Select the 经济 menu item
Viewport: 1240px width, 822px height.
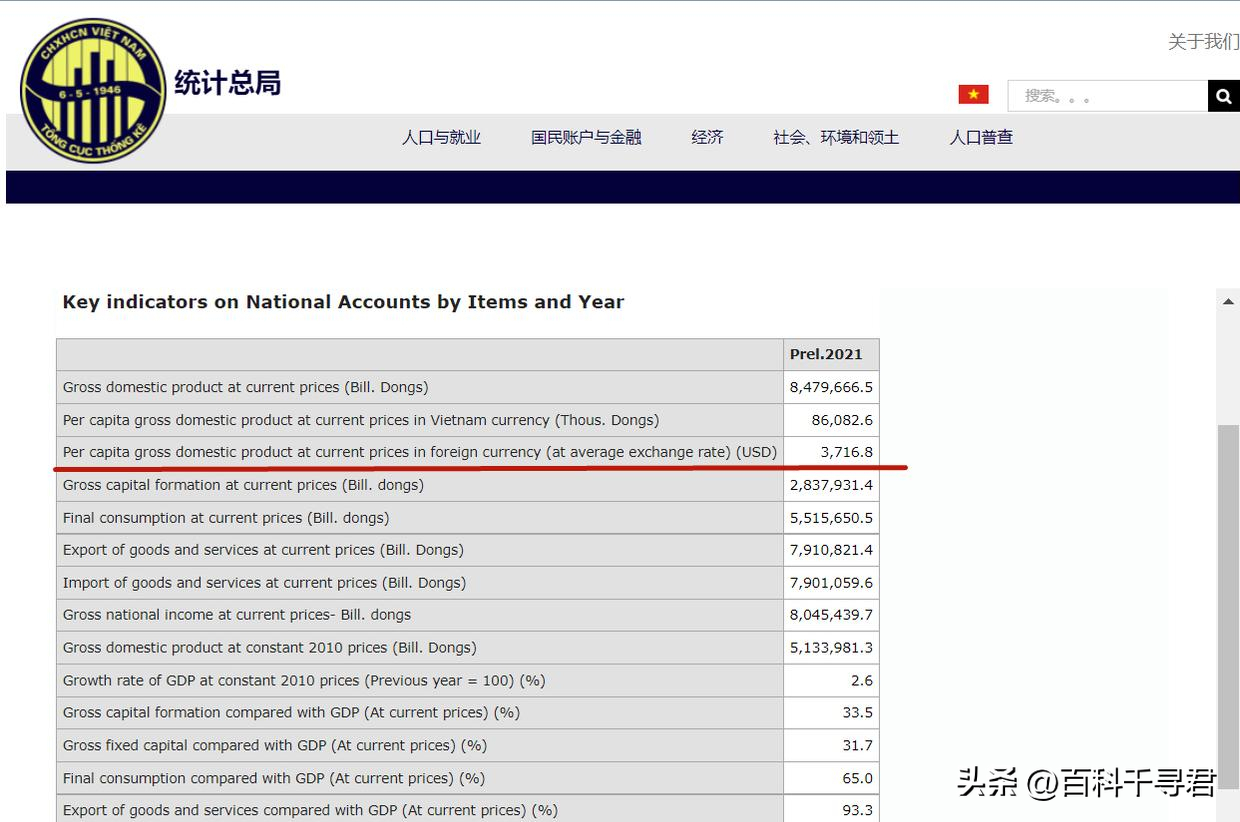pyautogui.click(x=707, y=138)
